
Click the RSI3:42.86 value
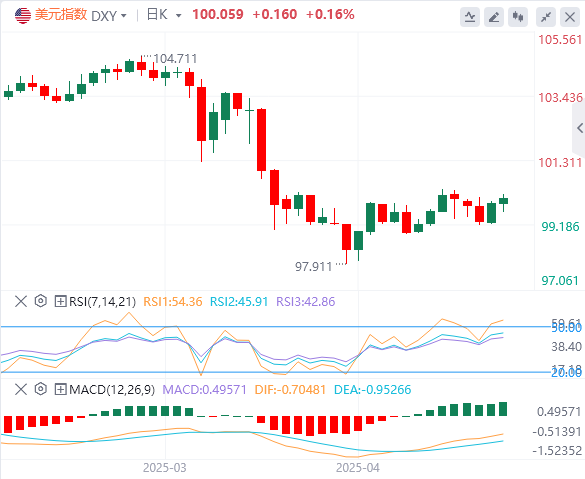[306, 301]
